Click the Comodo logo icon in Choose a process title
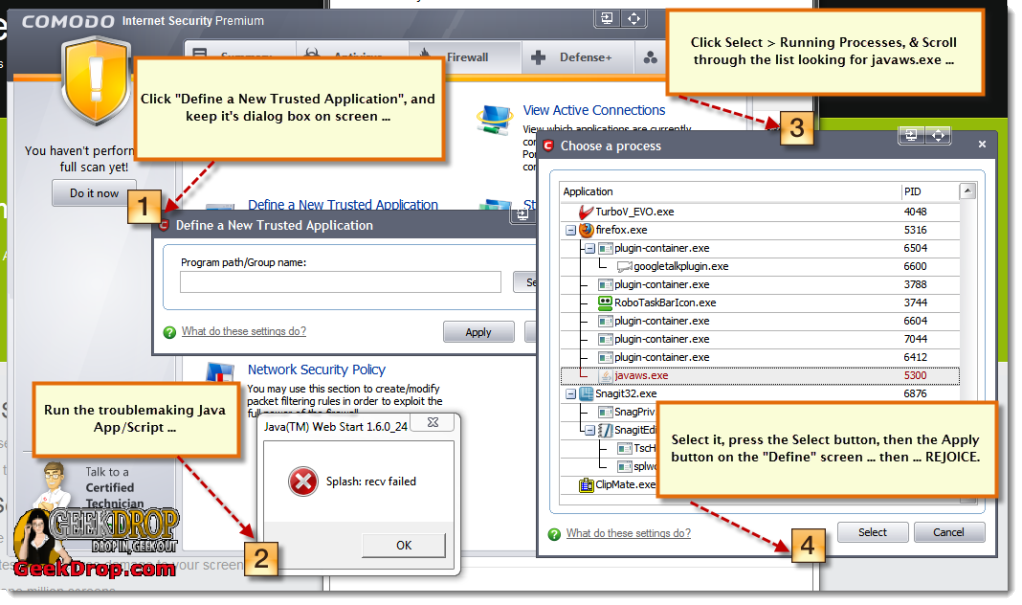This screenshot has height=605, width=1022. click(548, 146)
